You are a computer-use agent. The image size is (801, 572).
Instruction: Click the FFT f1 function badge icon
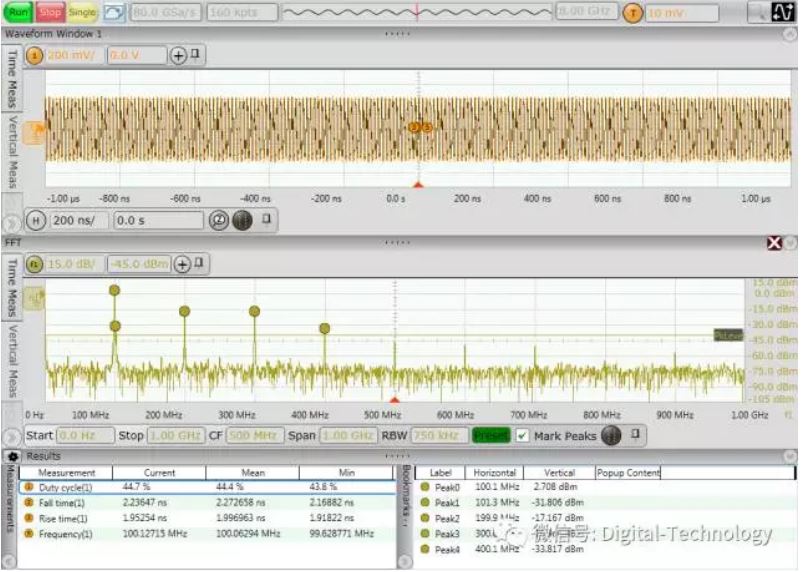[34, 264]
